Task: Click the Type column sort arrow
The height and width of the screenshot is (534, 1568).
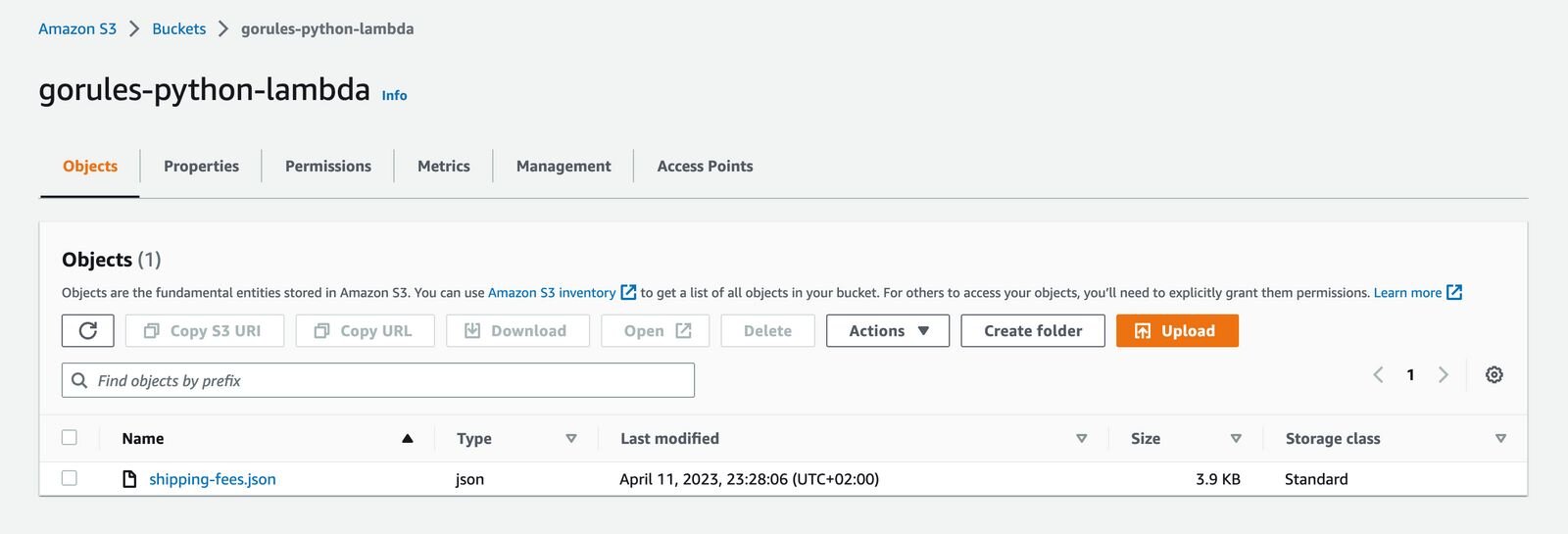Action: 571,439
